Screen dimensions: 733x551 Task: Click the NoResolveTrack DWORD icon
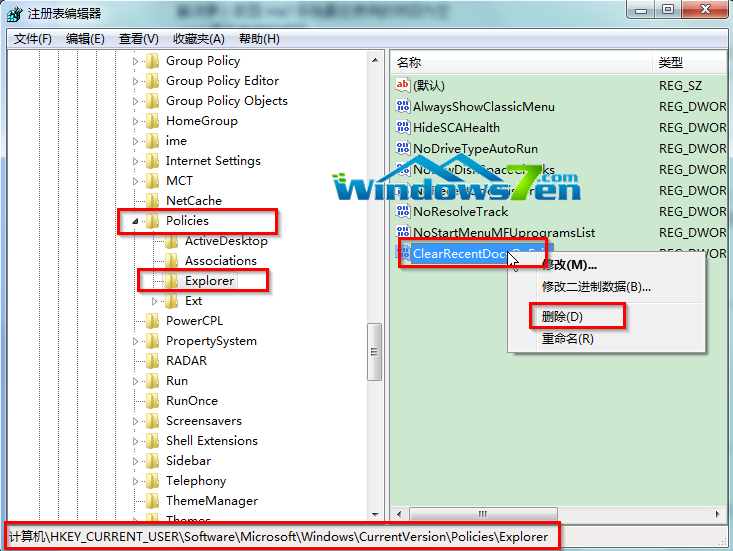click(402, 211)
